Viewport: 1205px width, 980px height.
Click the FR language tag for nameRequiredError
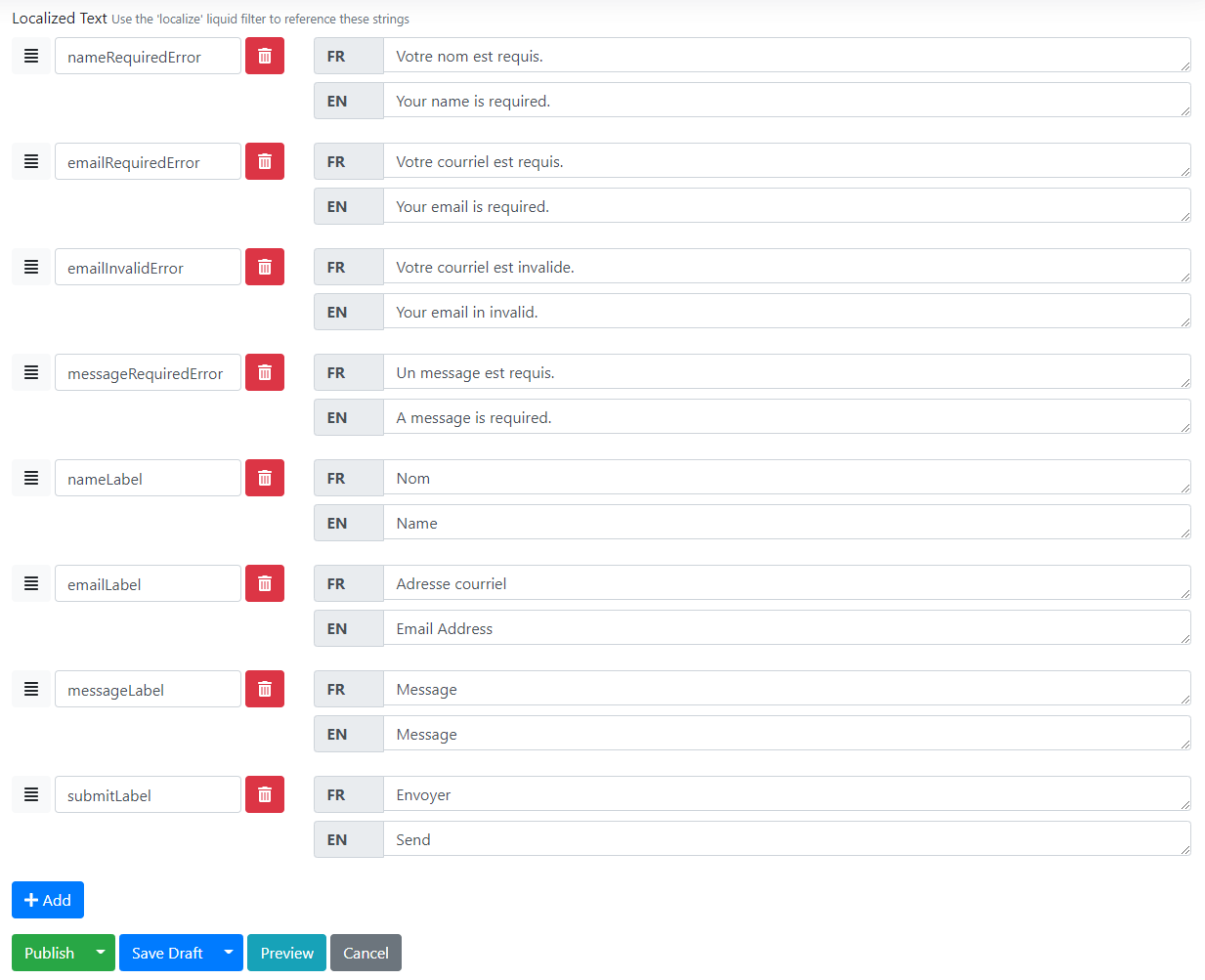click(349, 56)
